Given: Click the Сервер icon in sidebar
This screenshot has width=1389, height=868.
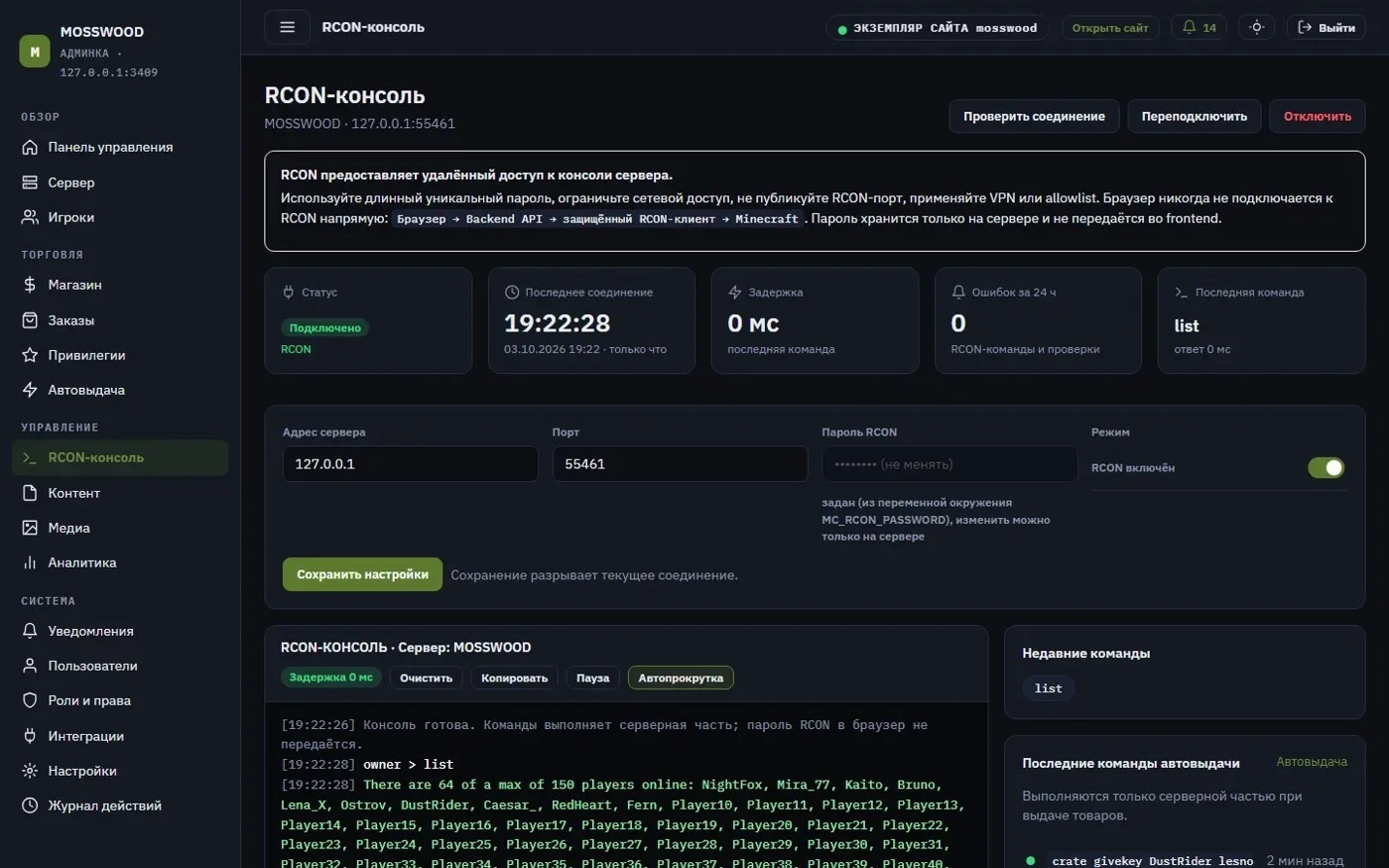Looking at the screenshot, I should tap(30, 183).
